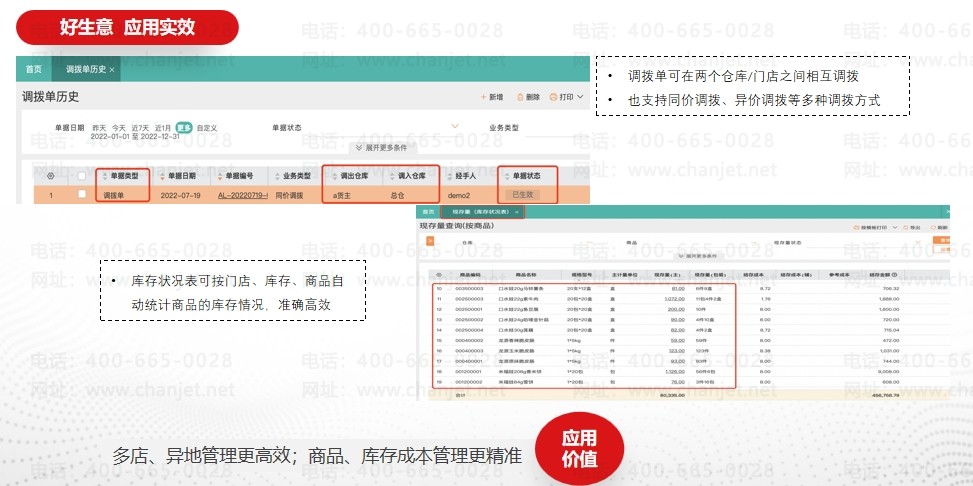The height and width of the screenshot is (486, 973).
Task: Click the sort icon on 单据日期 column
Action: pos(160,175)
